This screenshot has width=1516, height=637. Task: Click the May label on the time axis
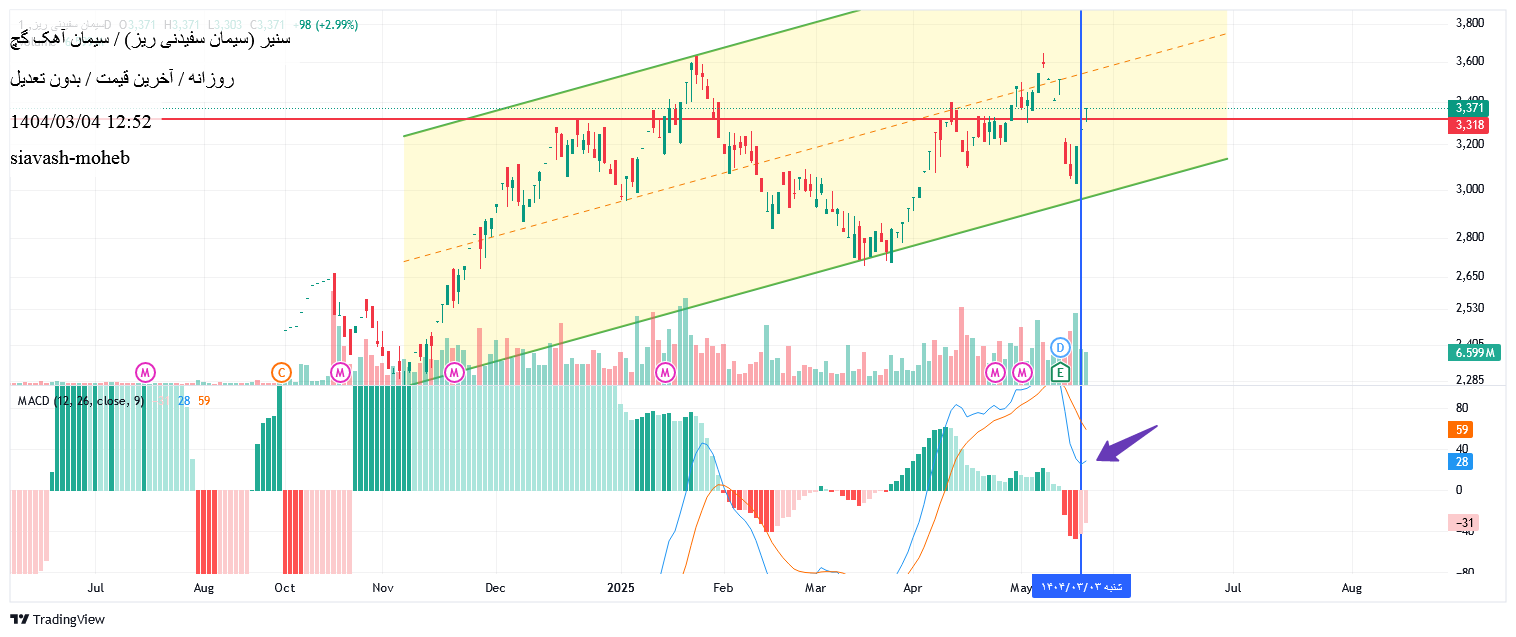(x=1020, y=588)
